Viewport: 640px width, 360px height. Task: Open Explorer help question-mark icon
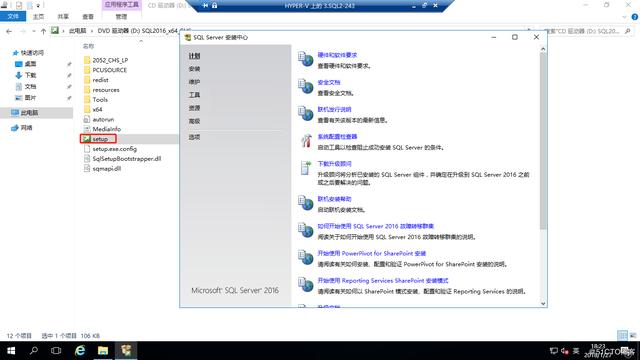click(635, 17)
